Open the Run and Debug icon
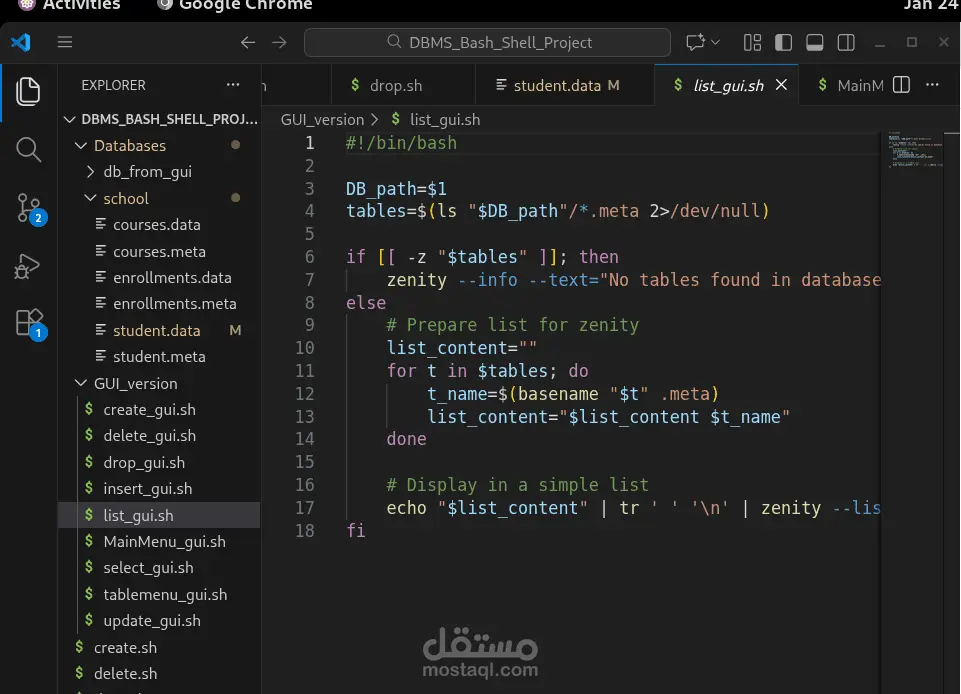The image size is (961, 694). pyautogui.click(x=28, y=266)
